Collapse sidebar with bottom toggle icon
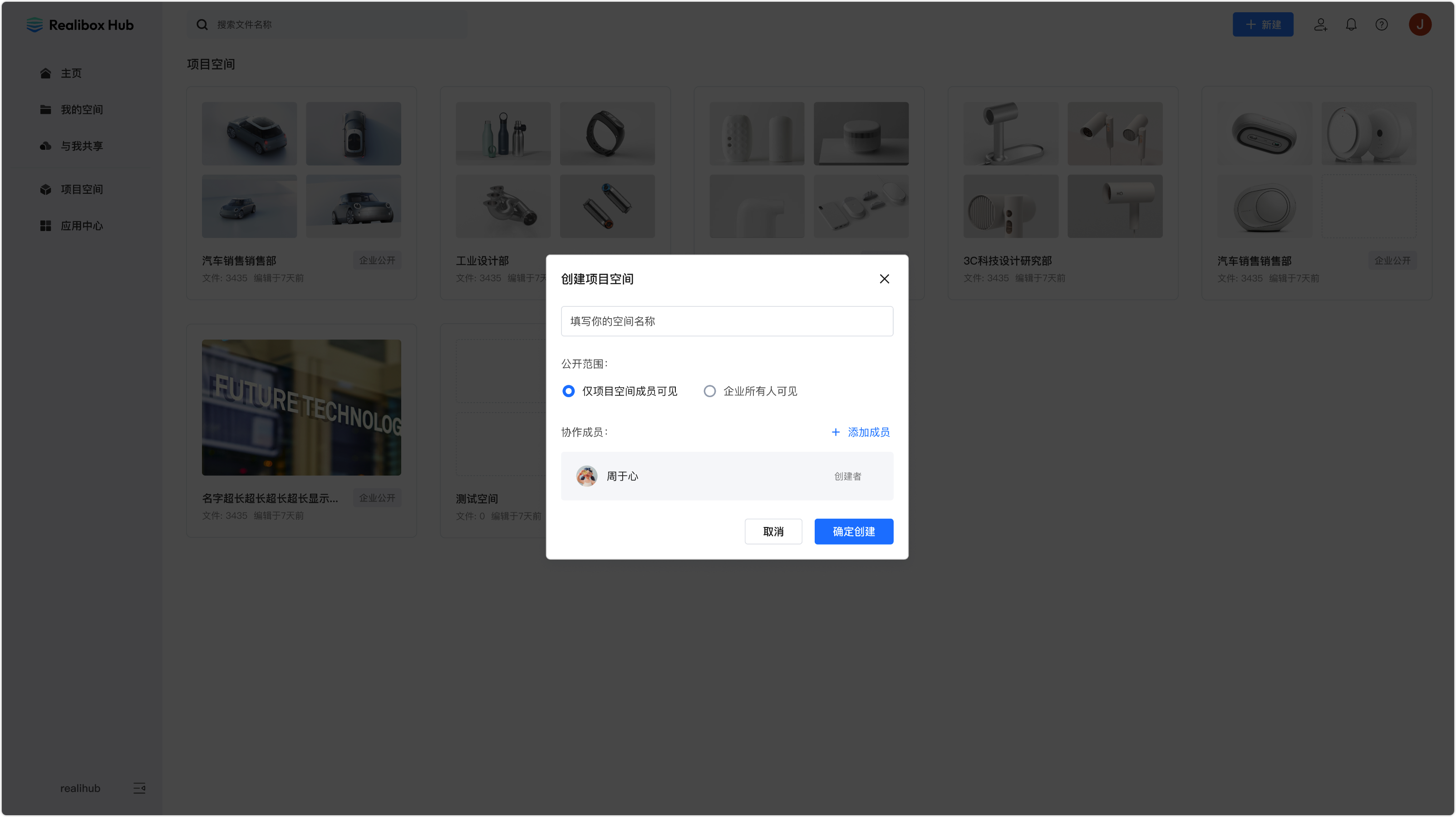 (139, 788)
